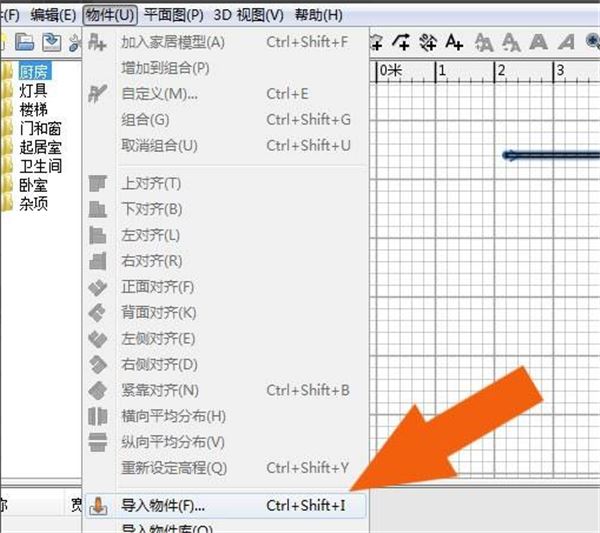Viewport: 600px width, 533px height.
Task: Click front align icon beside 正面对齐
Action: click(98, 287)
